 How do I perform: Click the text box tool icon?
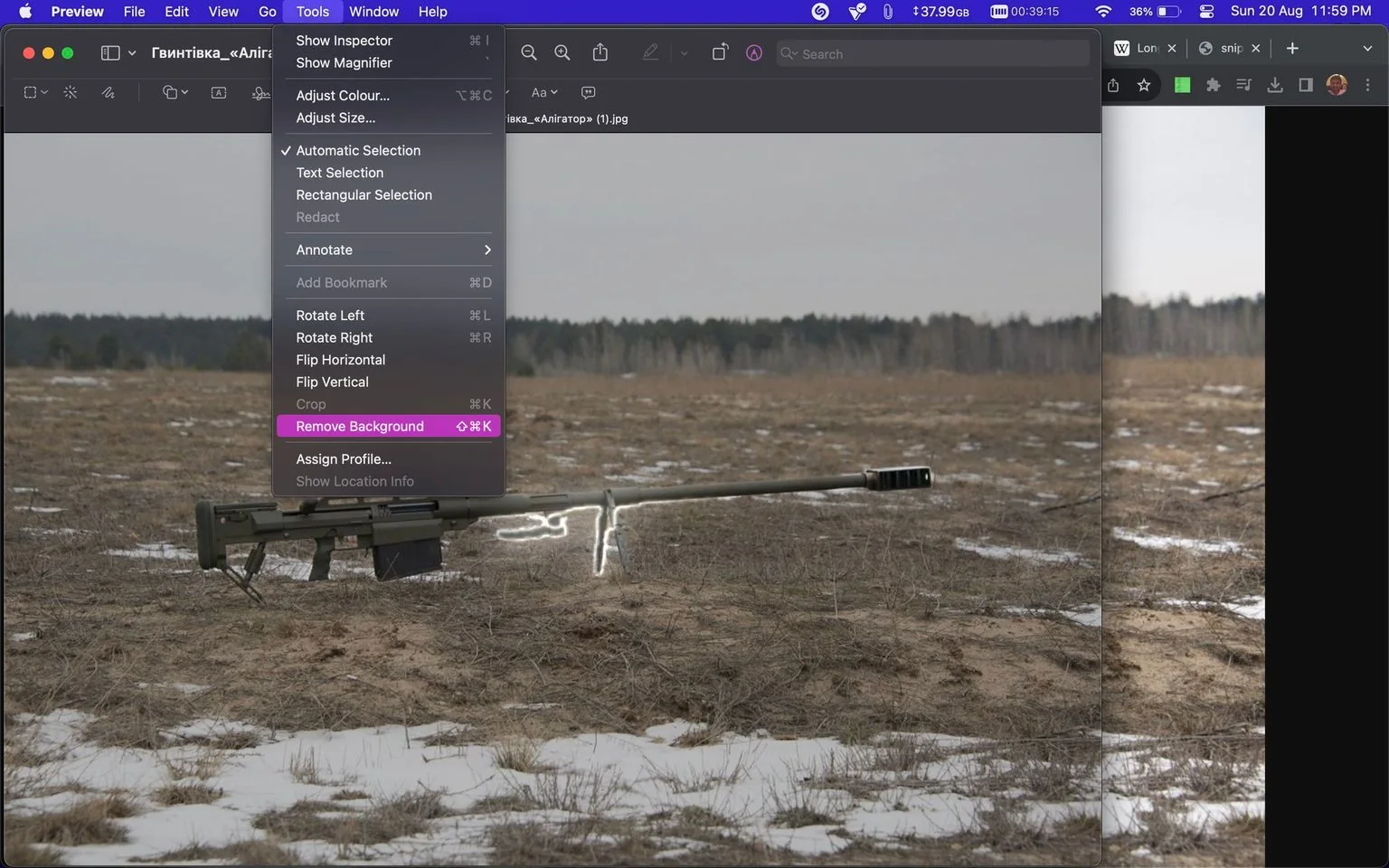[219, 92]
